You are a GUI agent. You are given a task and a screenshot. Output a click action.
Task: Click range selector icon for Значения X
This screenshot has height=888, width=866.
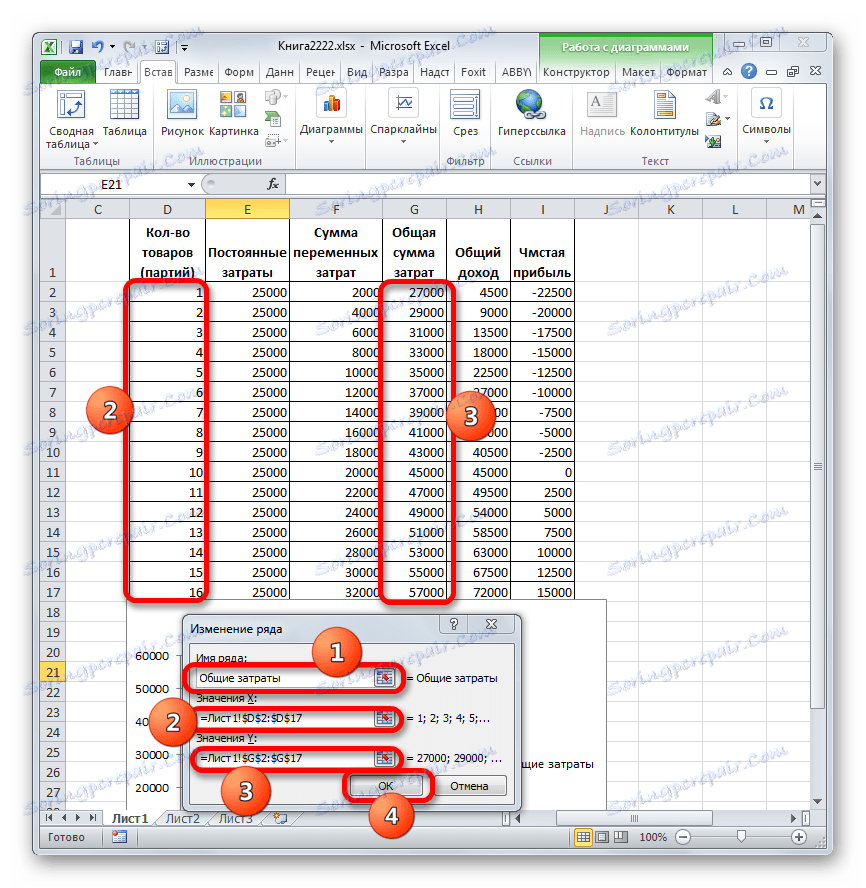385,718
